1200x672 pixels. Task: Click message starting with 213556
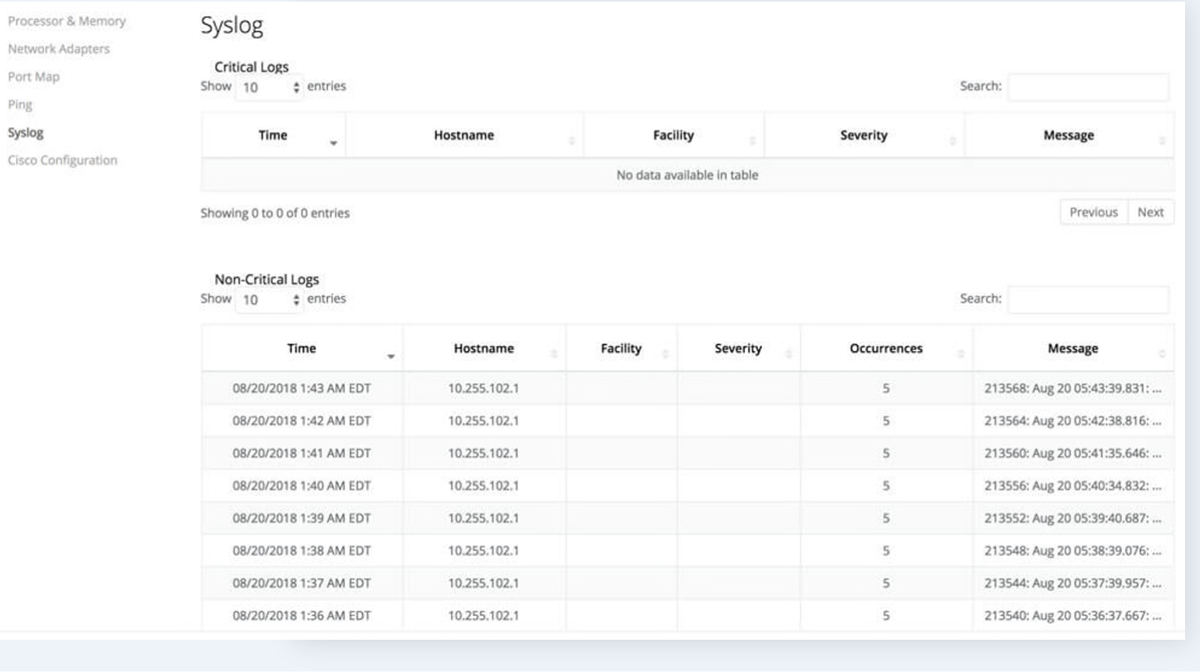(1073, 486)
